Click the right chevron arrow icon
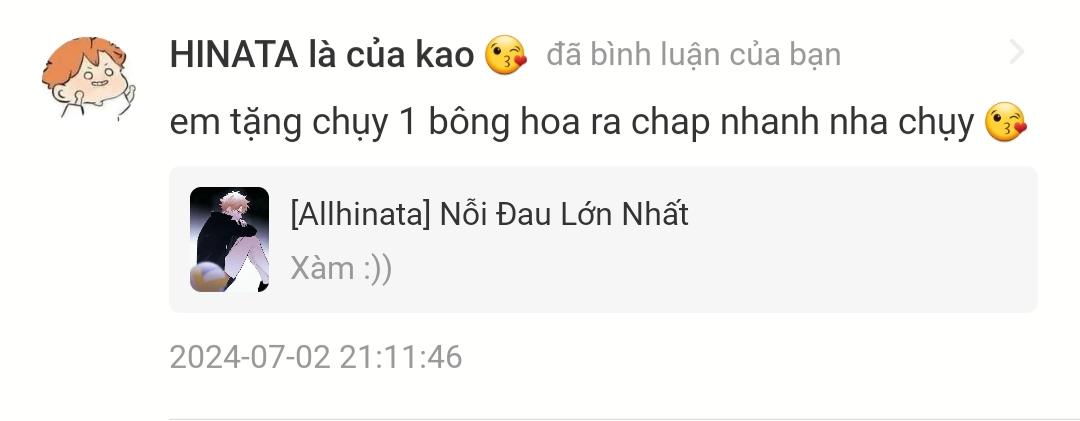 (1017, 52)
